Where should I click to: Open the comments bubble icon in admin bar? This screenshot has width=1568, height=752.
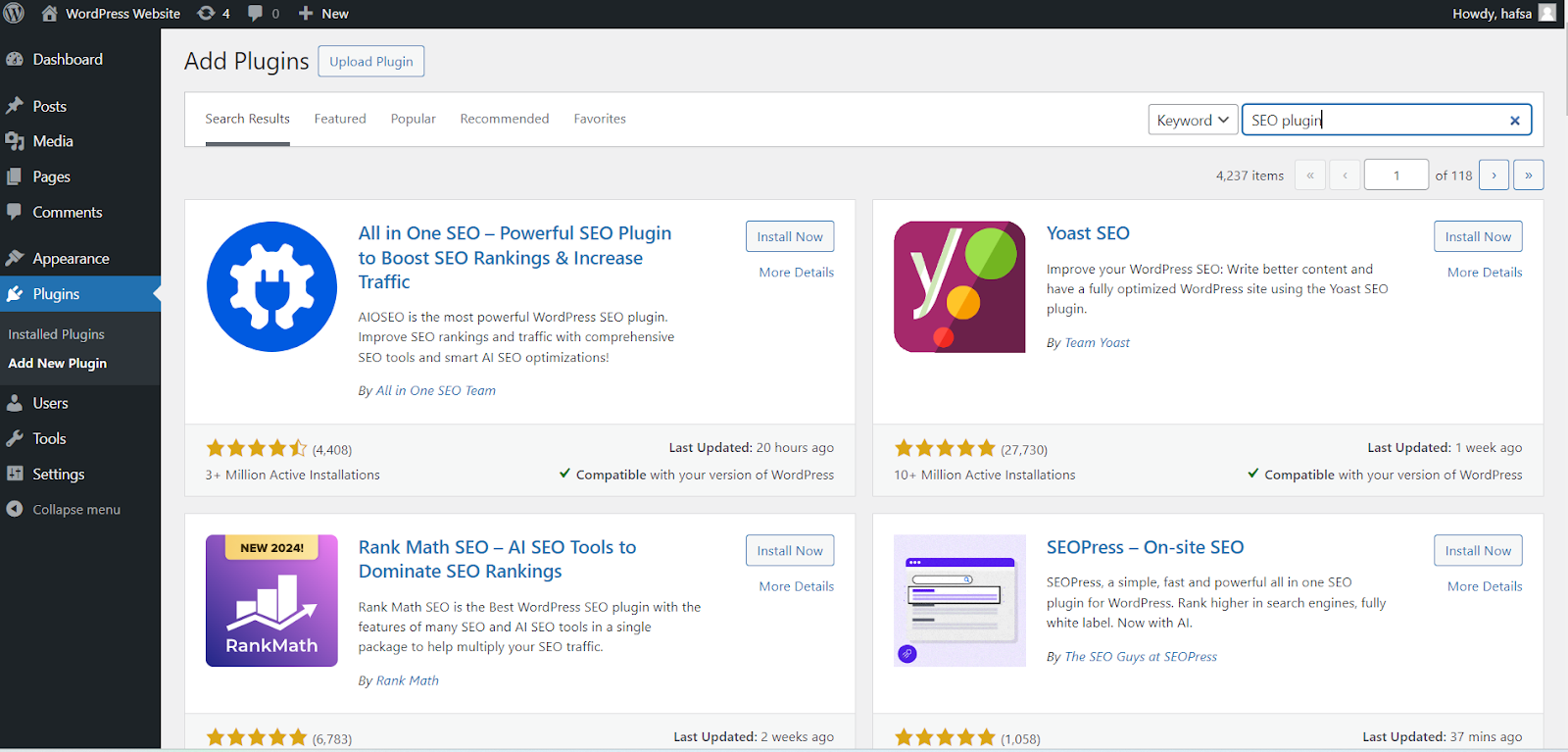tap(255, 13)
